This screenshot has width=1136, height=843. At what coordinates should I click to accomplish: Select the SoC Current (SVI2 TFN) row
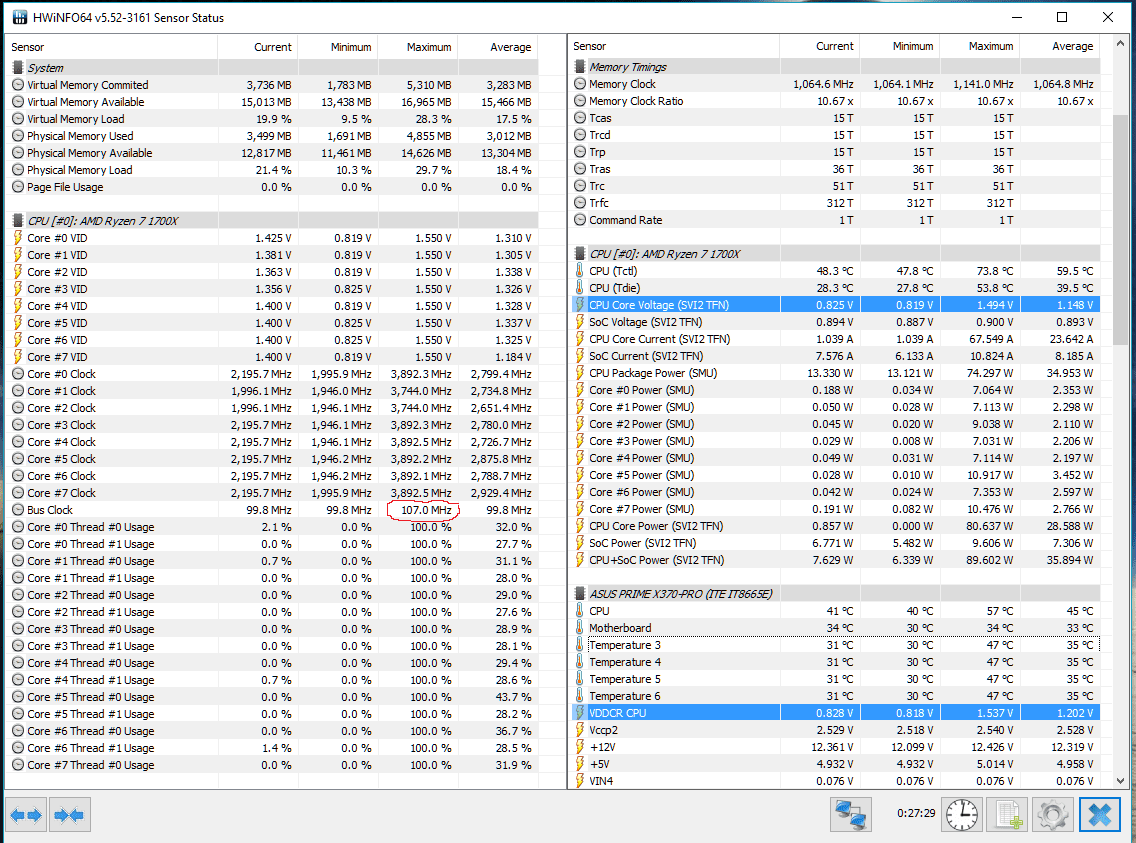point(836,356)
